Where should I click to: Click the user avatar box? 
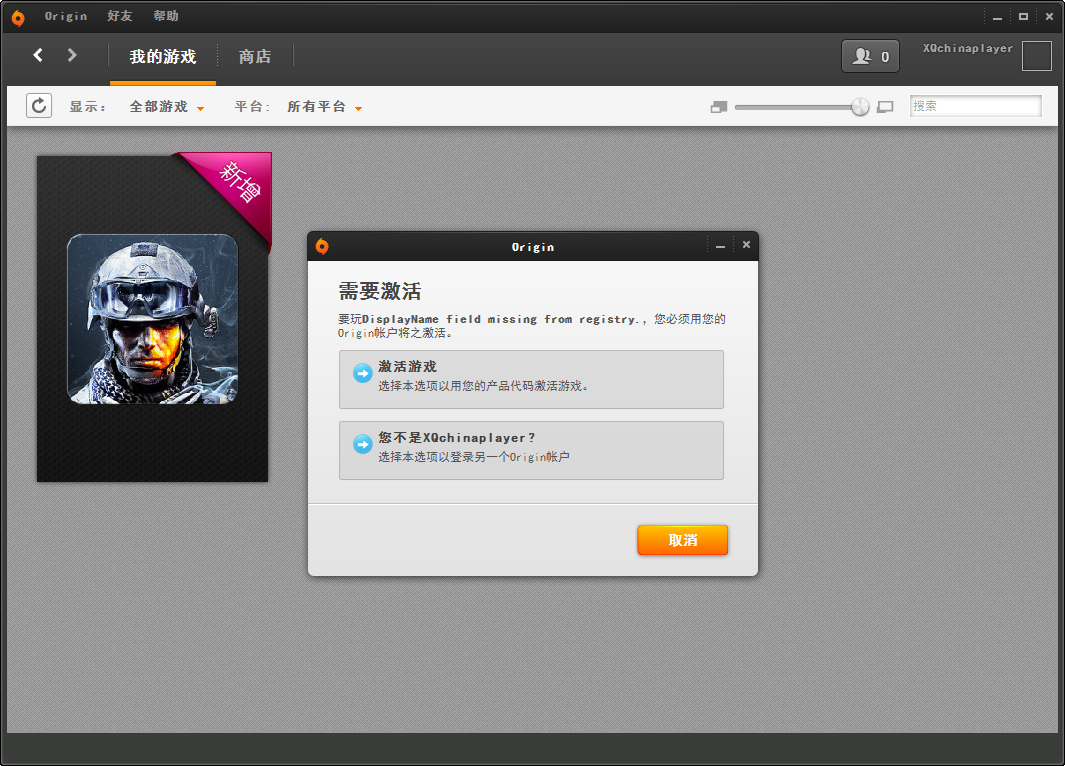pos(1036,56)
